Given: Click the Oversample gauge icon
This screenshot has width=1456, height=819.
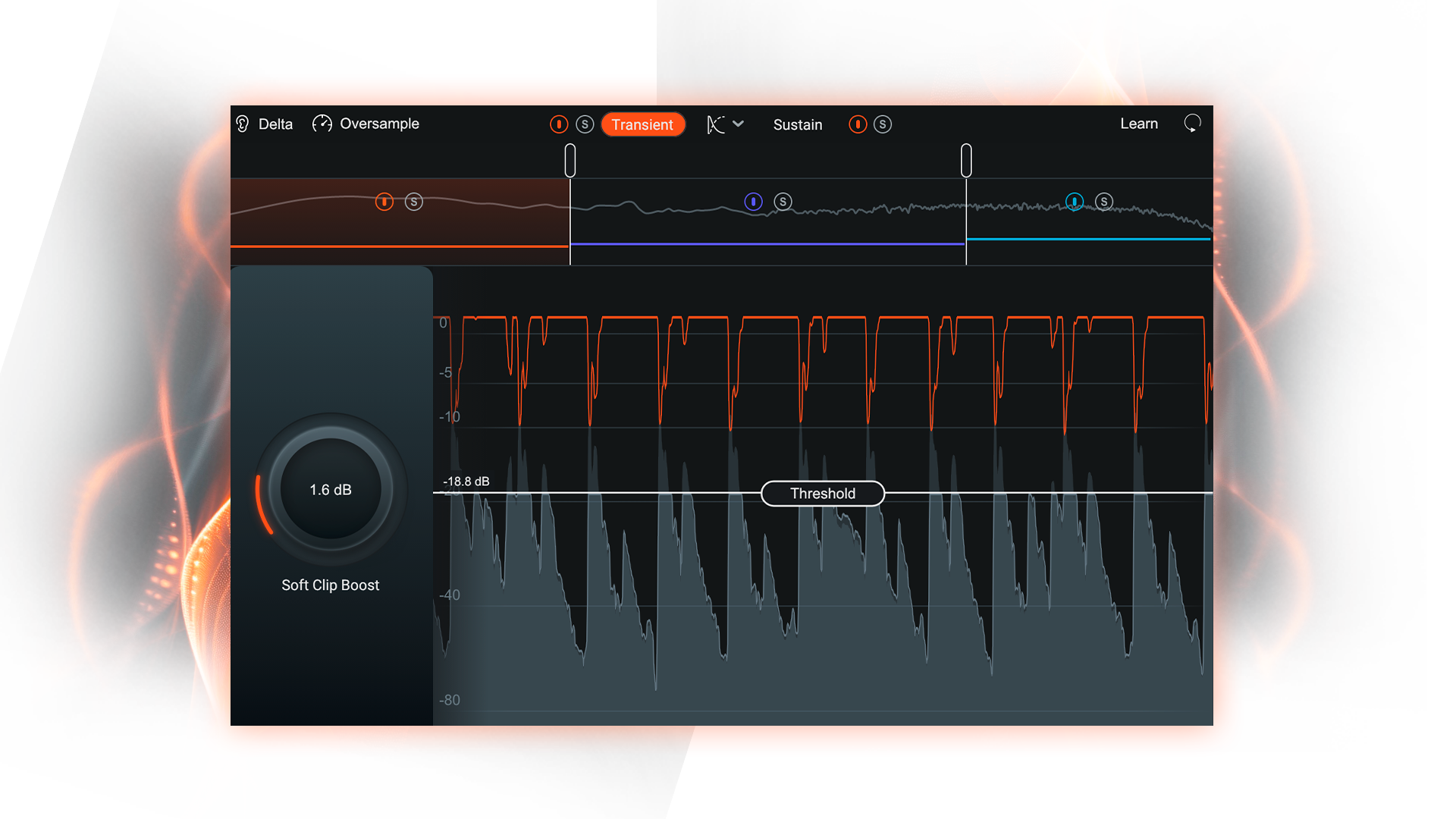Looking at the screenshot, I should click(x=322, y=124).
